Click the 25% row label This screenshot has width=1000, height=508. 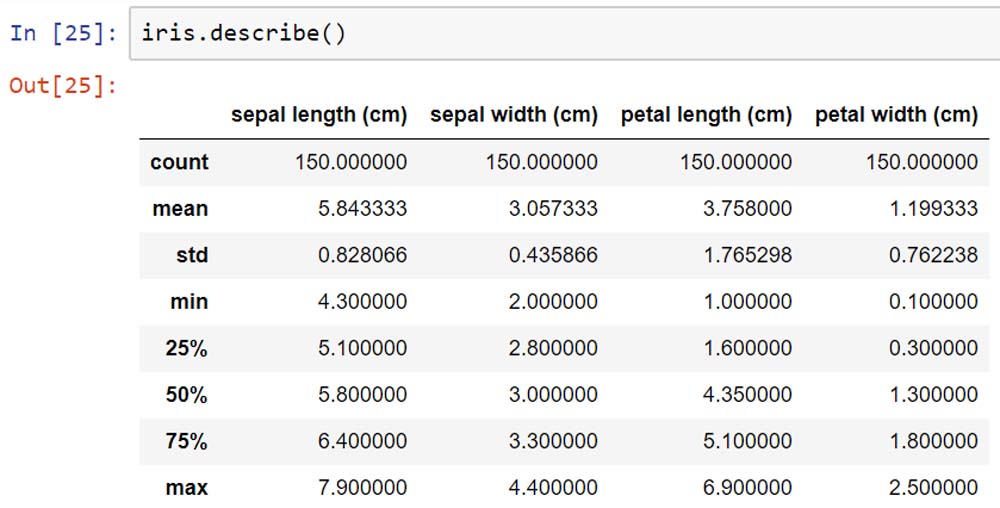[x=186, y=349]
